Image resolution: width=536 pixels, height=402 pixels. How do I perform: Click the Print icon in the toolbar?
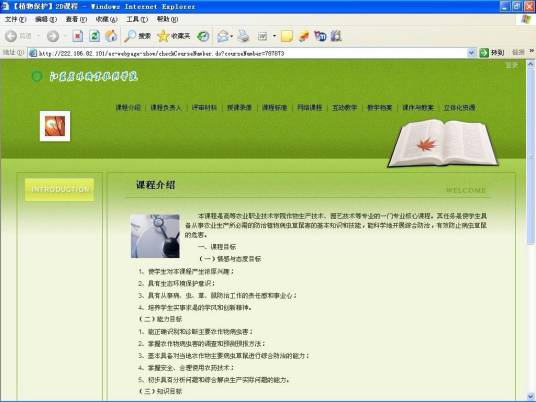pos(243,36)
